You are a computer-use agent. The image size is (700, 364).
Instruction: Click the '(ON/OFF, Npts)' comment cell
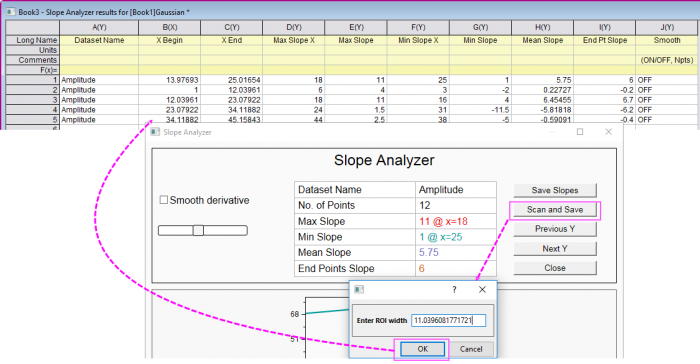coord(667,60)
